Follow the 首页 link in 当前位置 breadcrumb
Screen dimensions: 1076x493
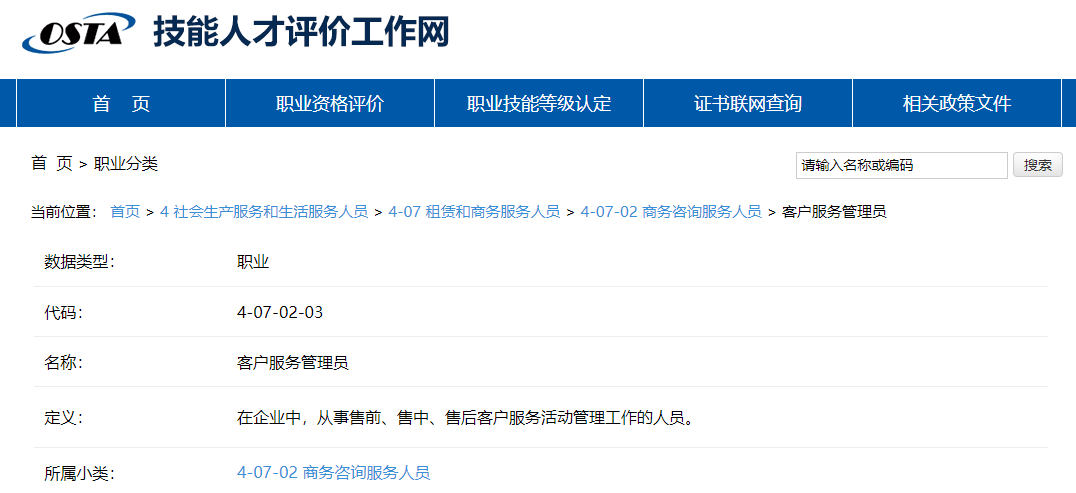tap(125, 211)
